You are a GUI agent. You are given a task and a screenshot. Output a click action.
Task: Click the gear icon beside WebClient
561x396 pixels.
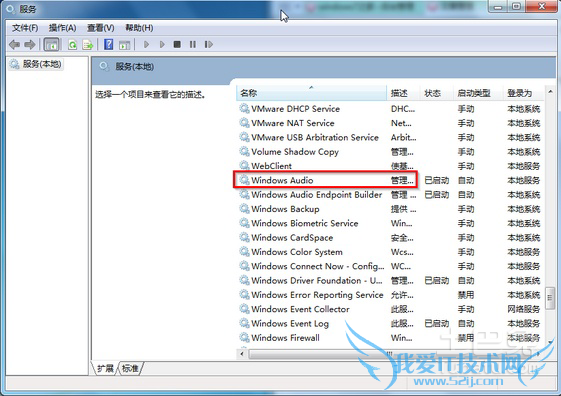click(x=244, y=166)
